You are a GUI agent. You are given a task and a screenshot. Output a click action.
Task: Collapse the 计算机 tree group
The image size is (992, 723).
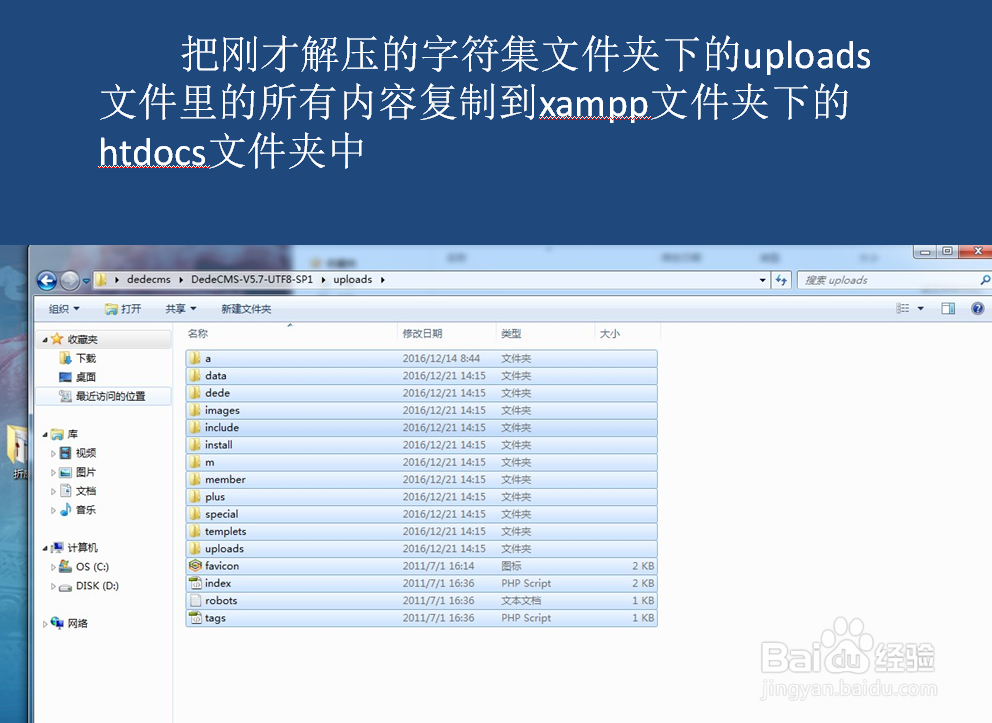click(x=45, y=548)
